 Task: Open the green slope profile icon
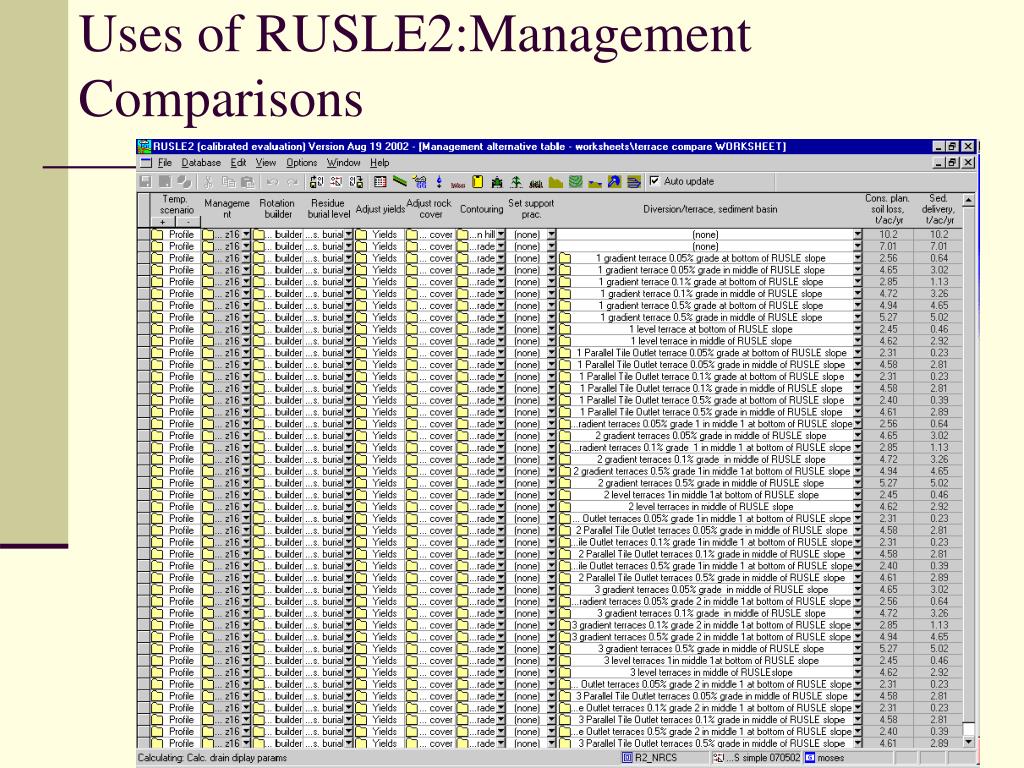(400, 182)
